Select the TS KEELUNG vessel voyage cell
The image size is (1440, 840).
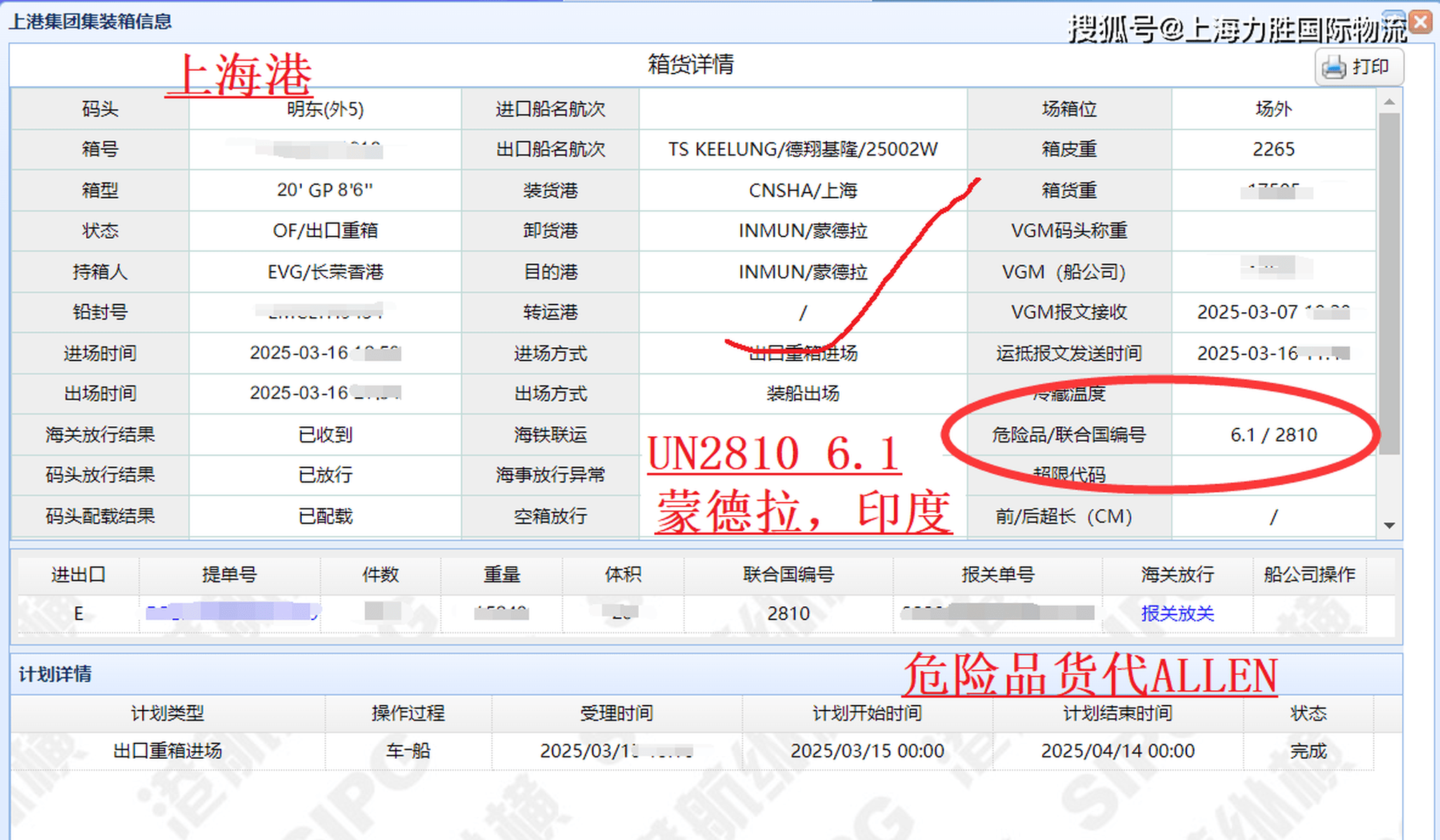coord(803,149)
